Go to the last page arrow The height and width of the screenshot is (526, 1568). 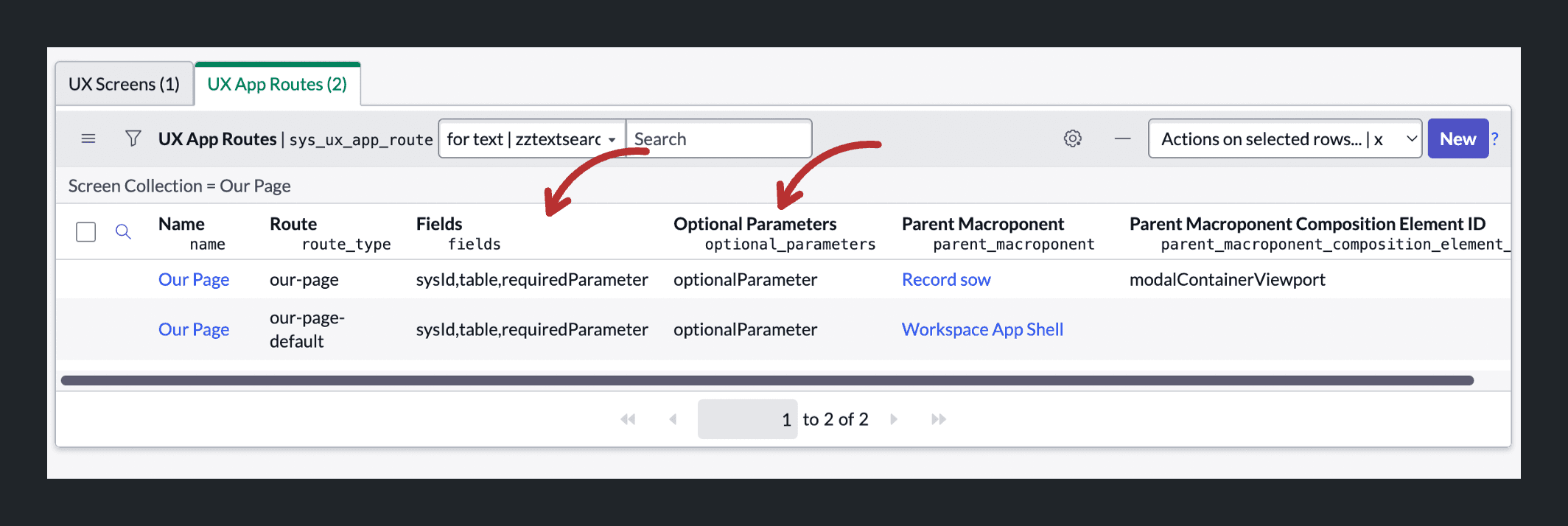[x=939, y=419]
